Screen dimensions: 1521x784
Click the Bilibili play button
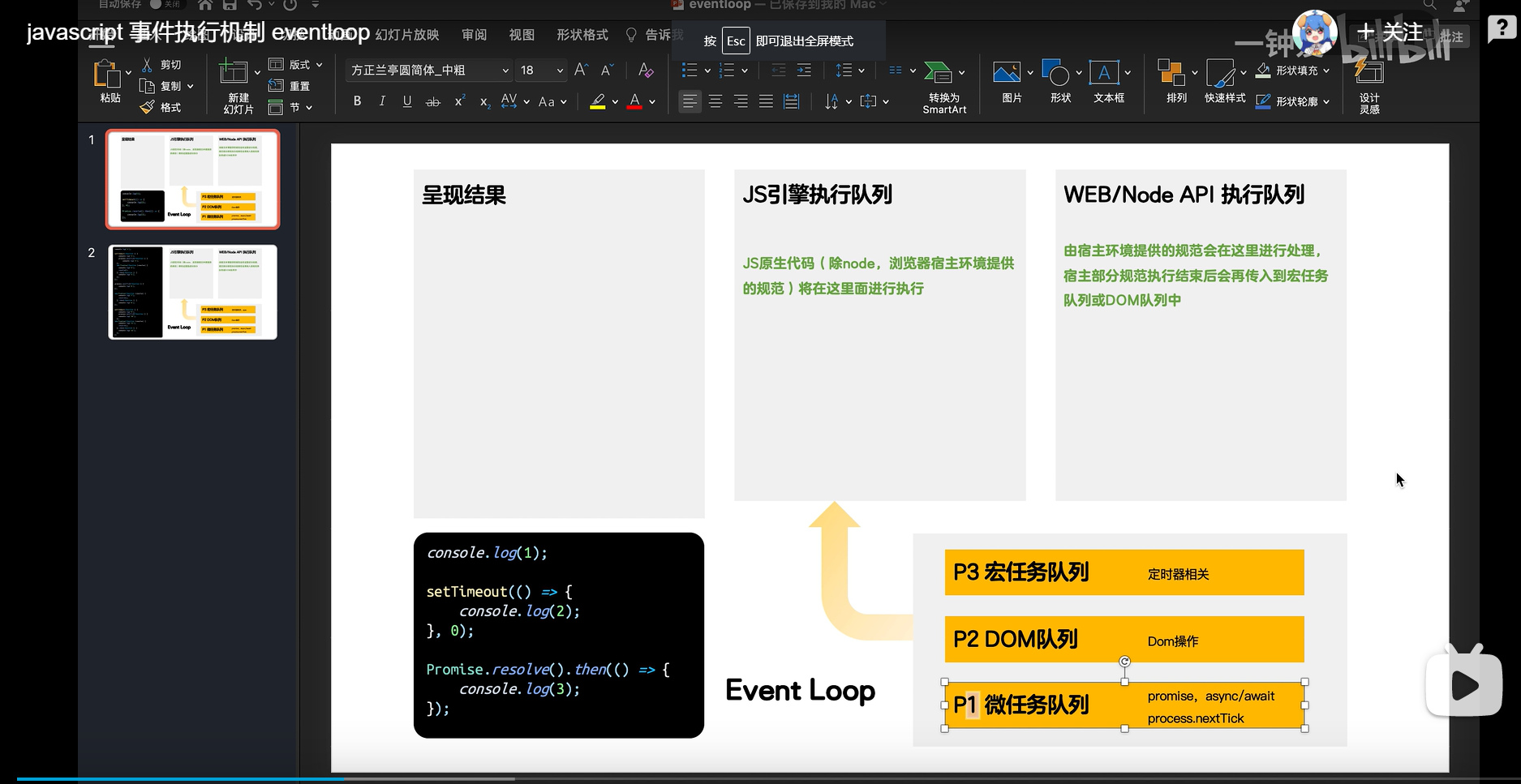1464,686
